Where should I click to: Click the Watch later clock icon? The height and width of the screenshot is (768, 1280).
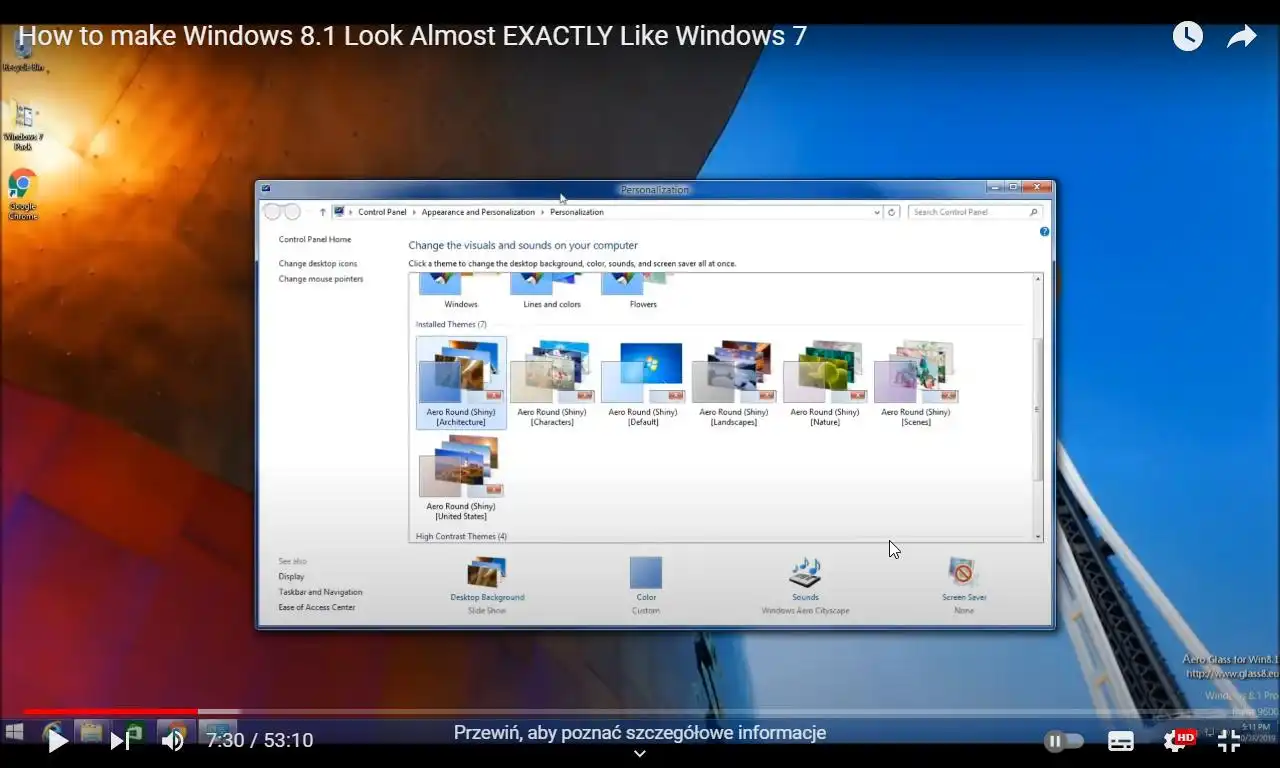click(1187, 37)
